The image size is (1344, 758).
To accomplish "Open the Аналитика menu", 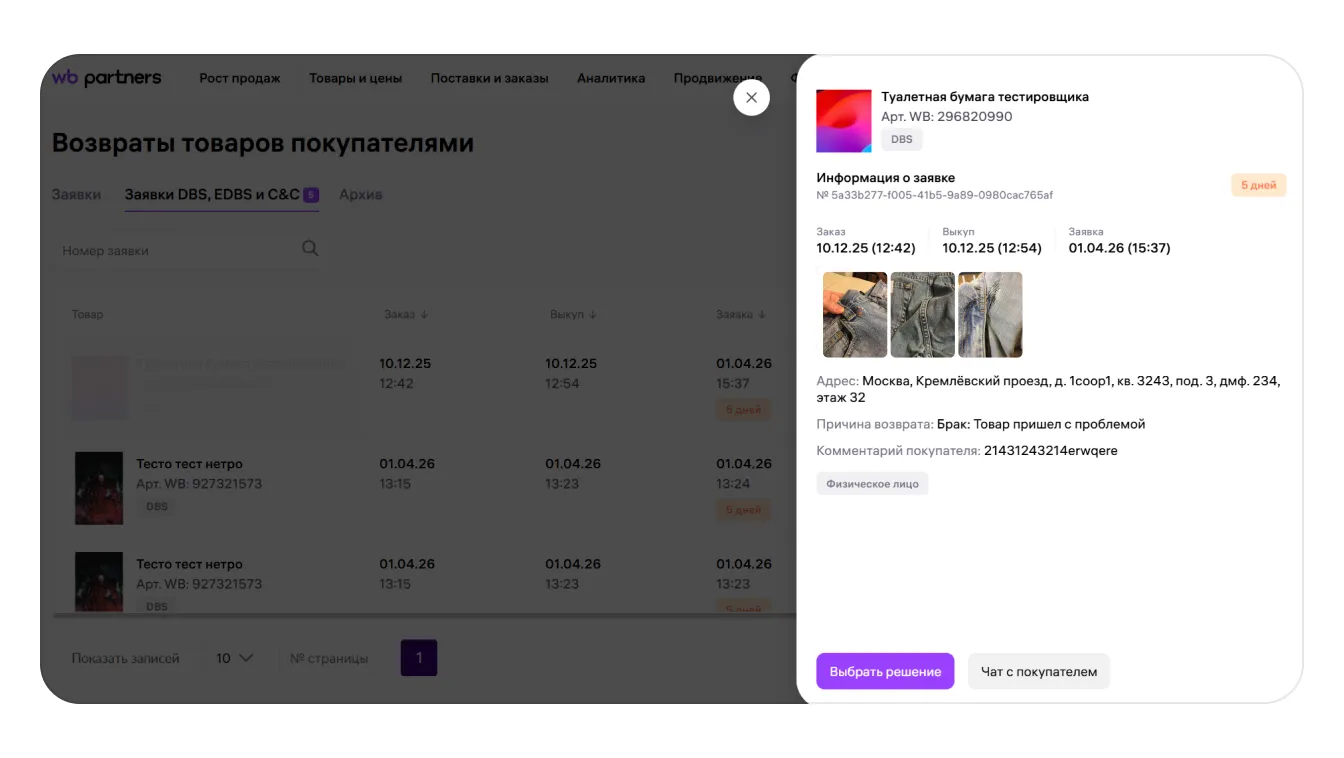I will tap(611, 78).
